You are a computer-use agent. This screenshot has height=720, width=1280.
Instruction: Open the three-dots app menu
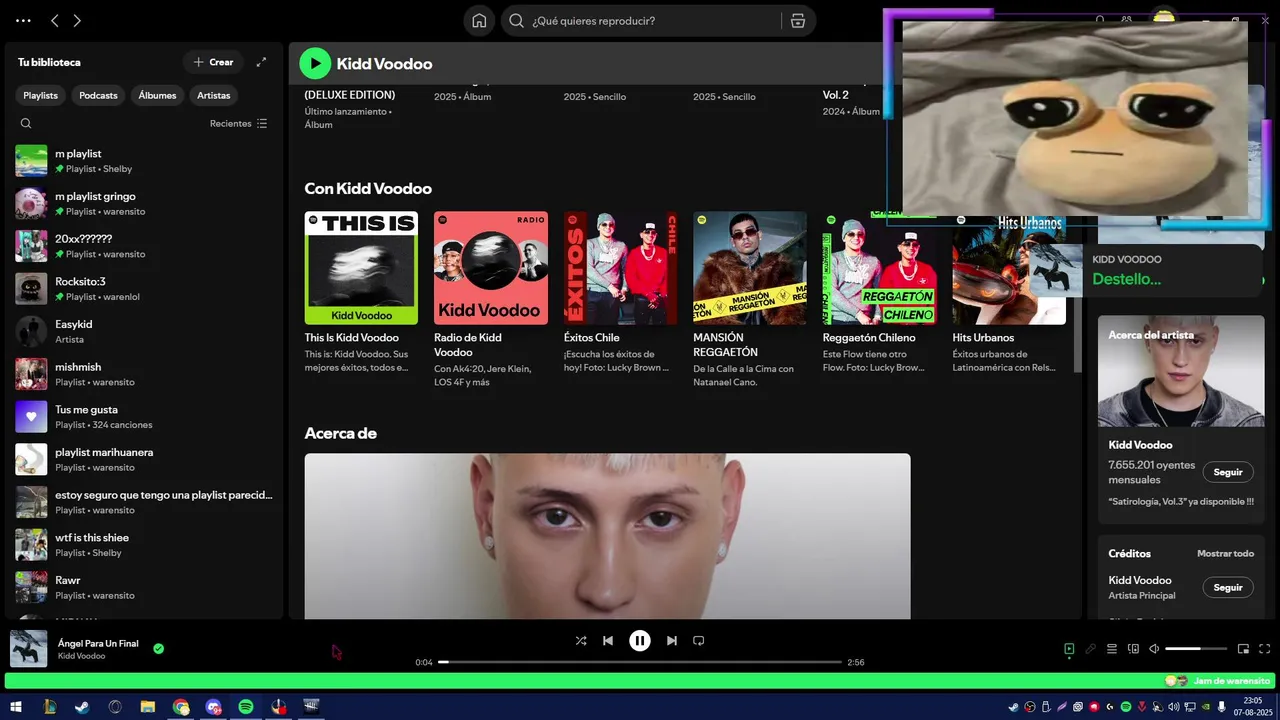coord(23,20)
